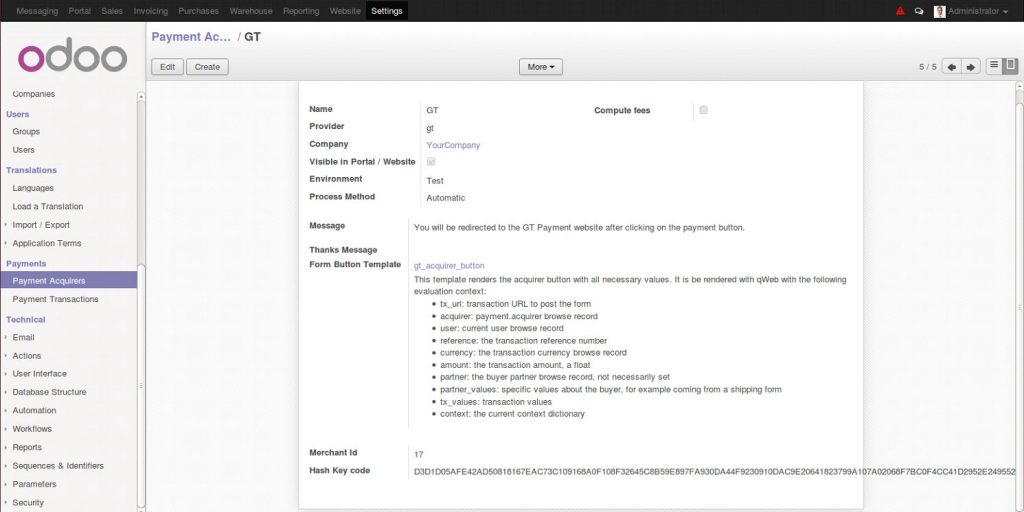Image resolution: width=1024 pixels, height=512 pixels.
Task: Open Groups in the sidebar
Action: [26, 131]
